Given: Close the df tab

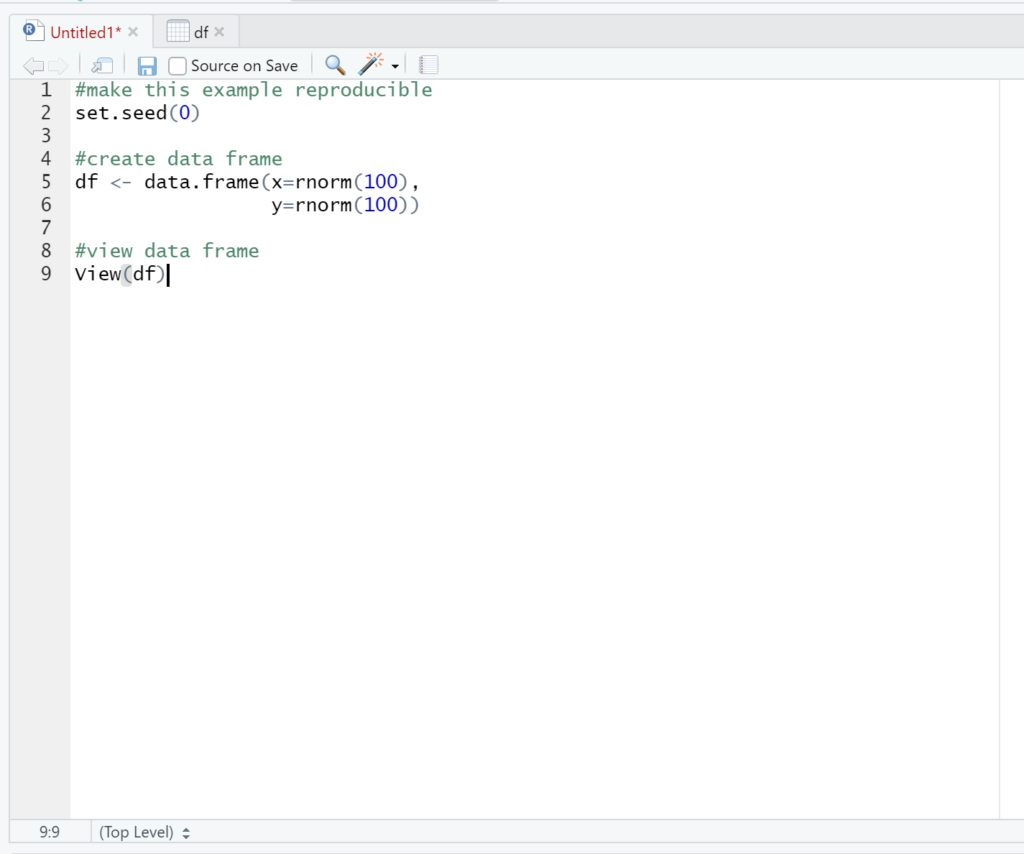Looking at the screenshot, I should [219, 31].
